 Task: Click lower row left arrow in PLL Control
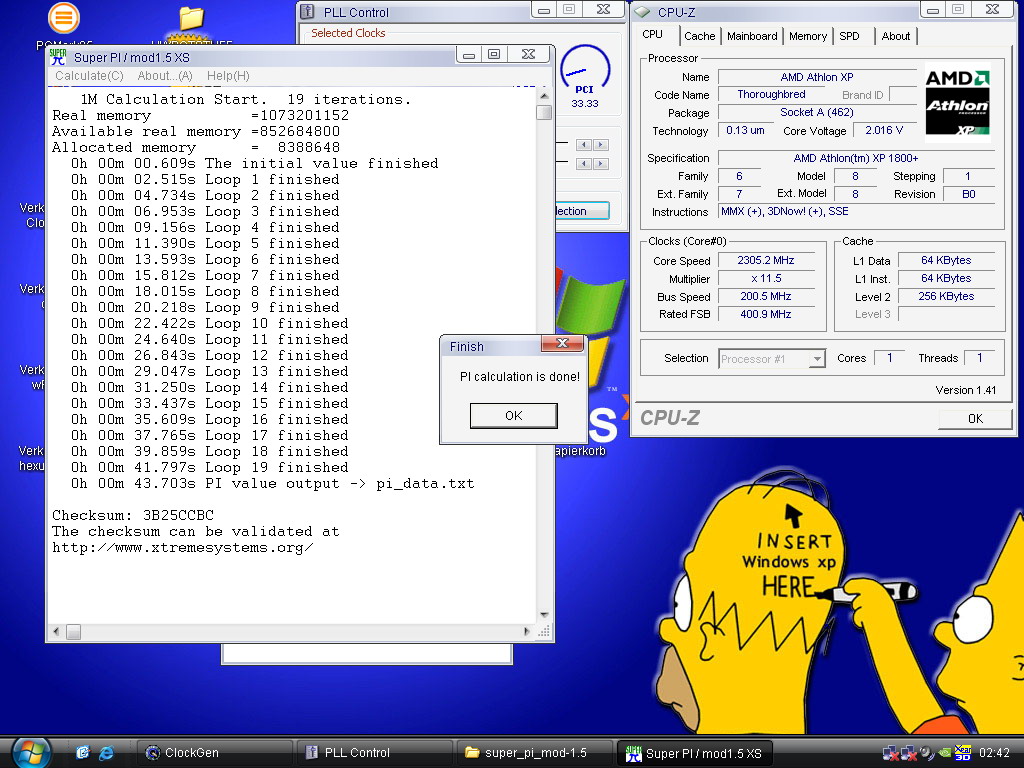[584, 164]
